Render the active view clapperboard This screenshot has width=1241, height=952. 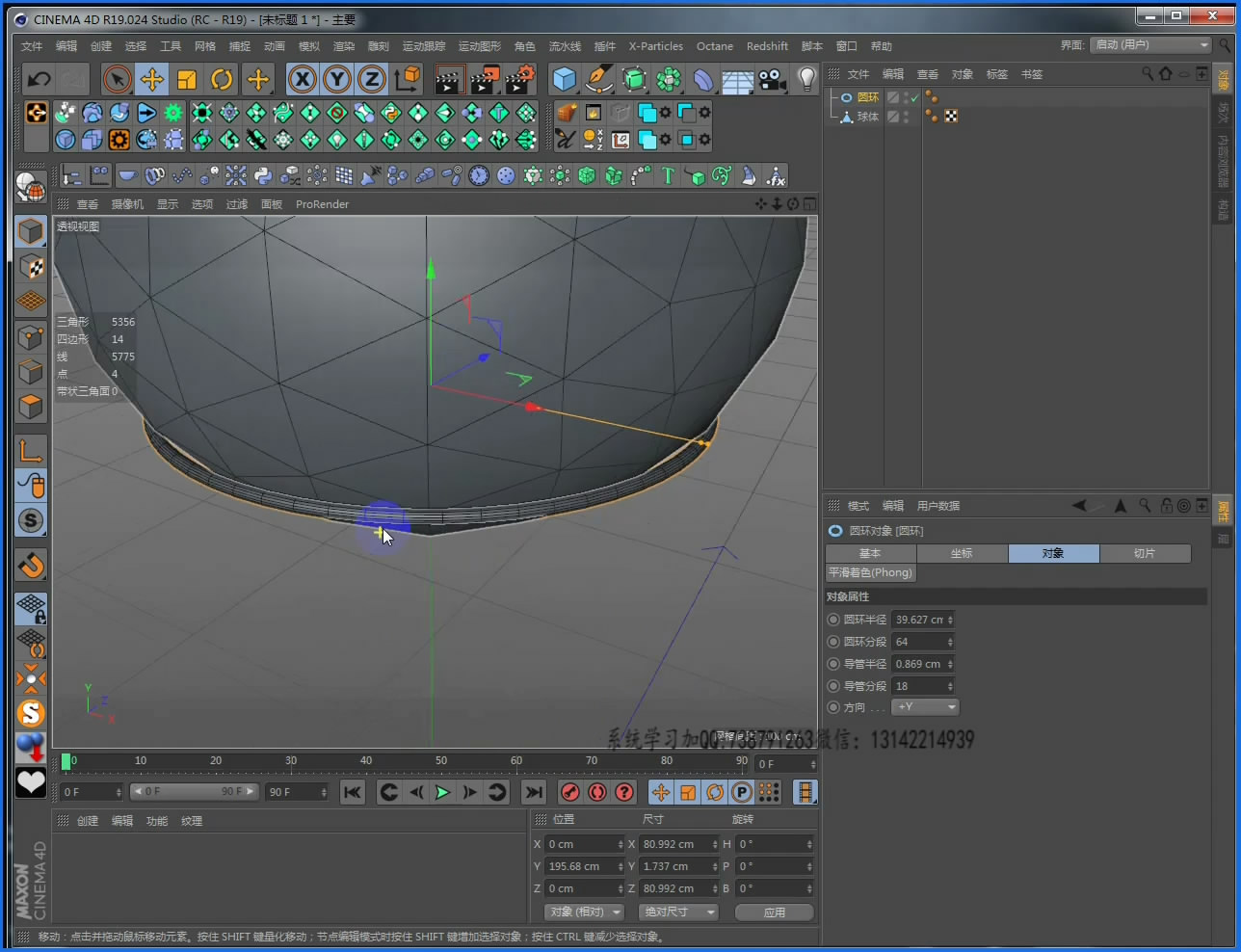pyautogui.click(x=449, y=79)
